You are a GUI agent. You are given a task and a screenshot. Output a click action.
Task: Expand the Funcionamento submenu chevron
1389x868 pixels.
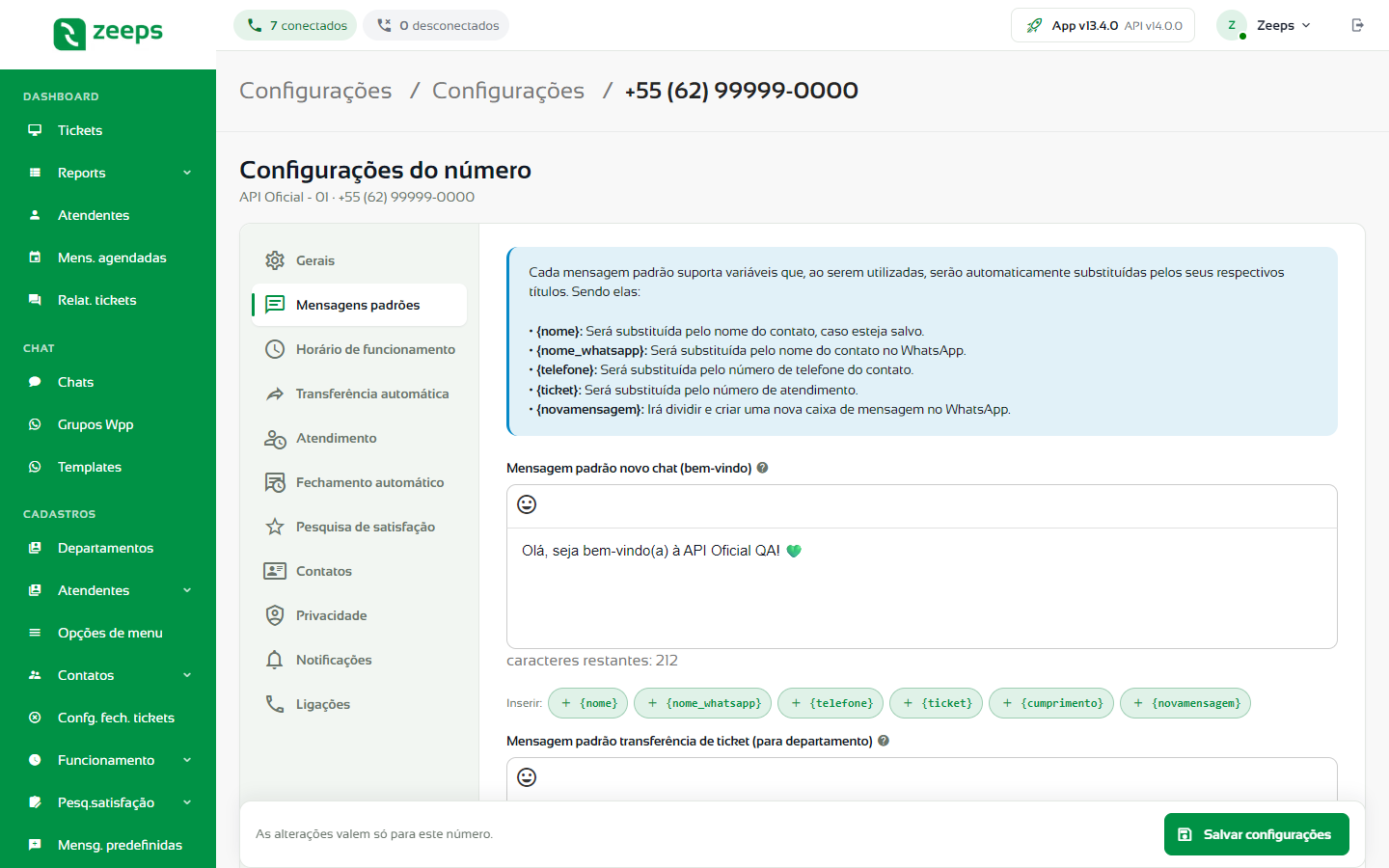coord(187,760)
